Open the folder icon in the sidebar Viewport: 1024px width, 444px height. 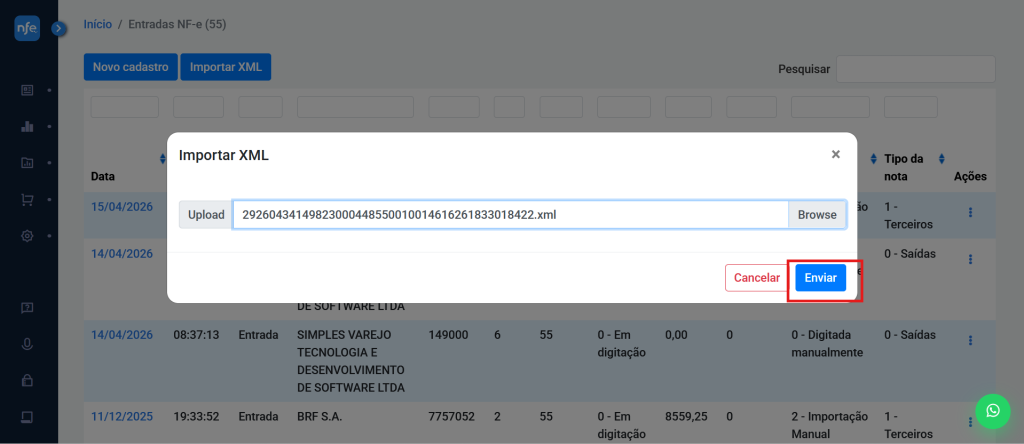[x=27, y=163]
